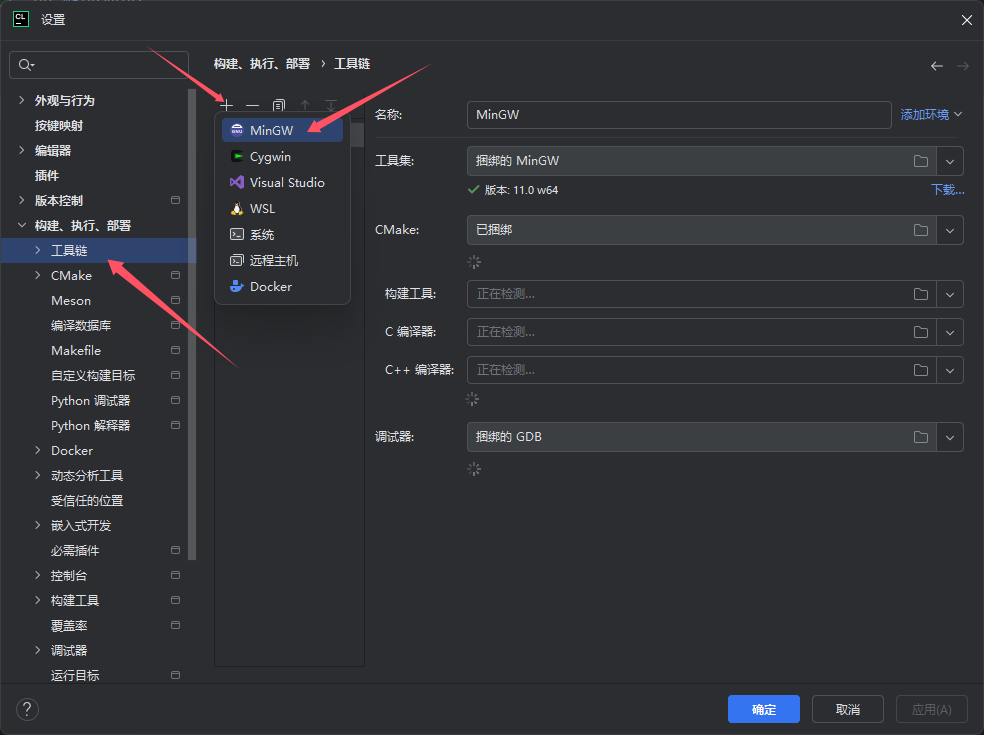
Task: Click the 名称 text field
Action: pos(679,115)
